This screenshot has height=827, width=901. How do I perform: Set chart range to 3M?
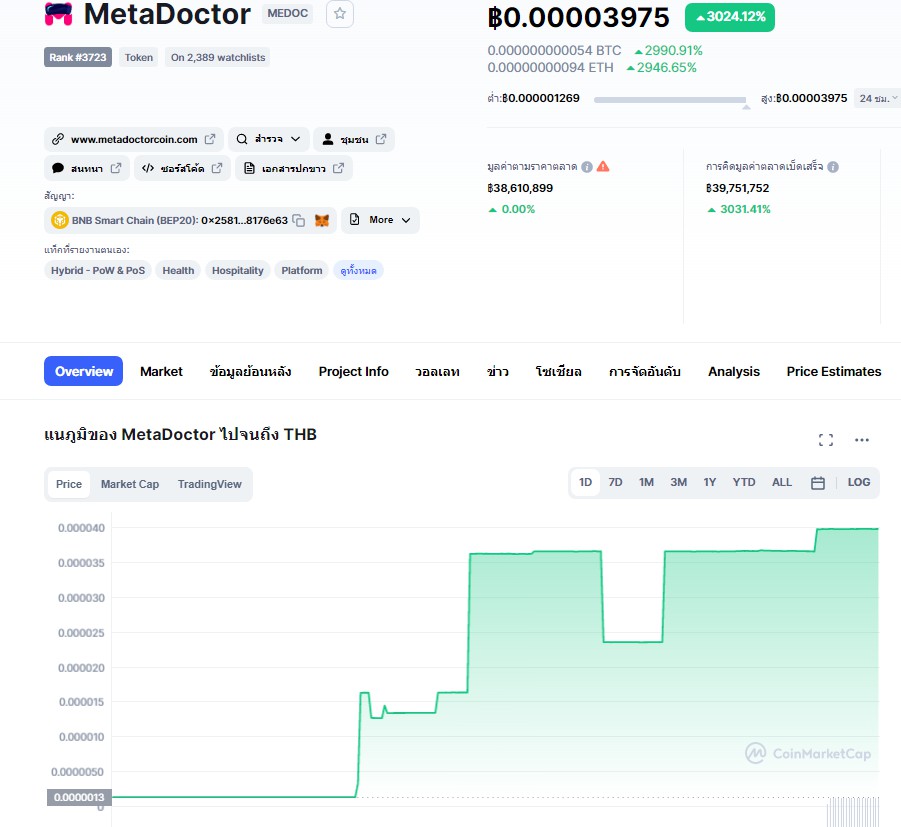tap(679, 482)
